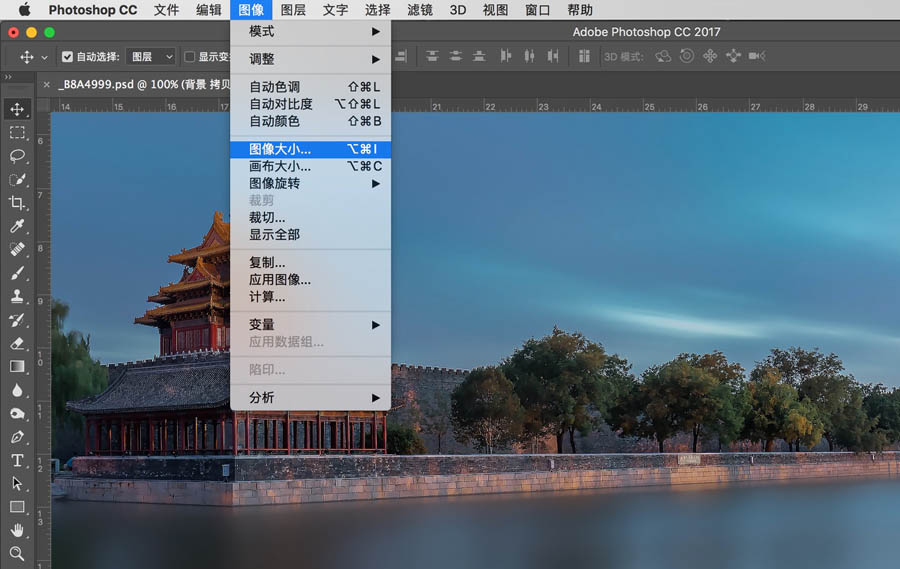Click the auto-align layers icon
The image size is (900, 569).
coord(584,56)
